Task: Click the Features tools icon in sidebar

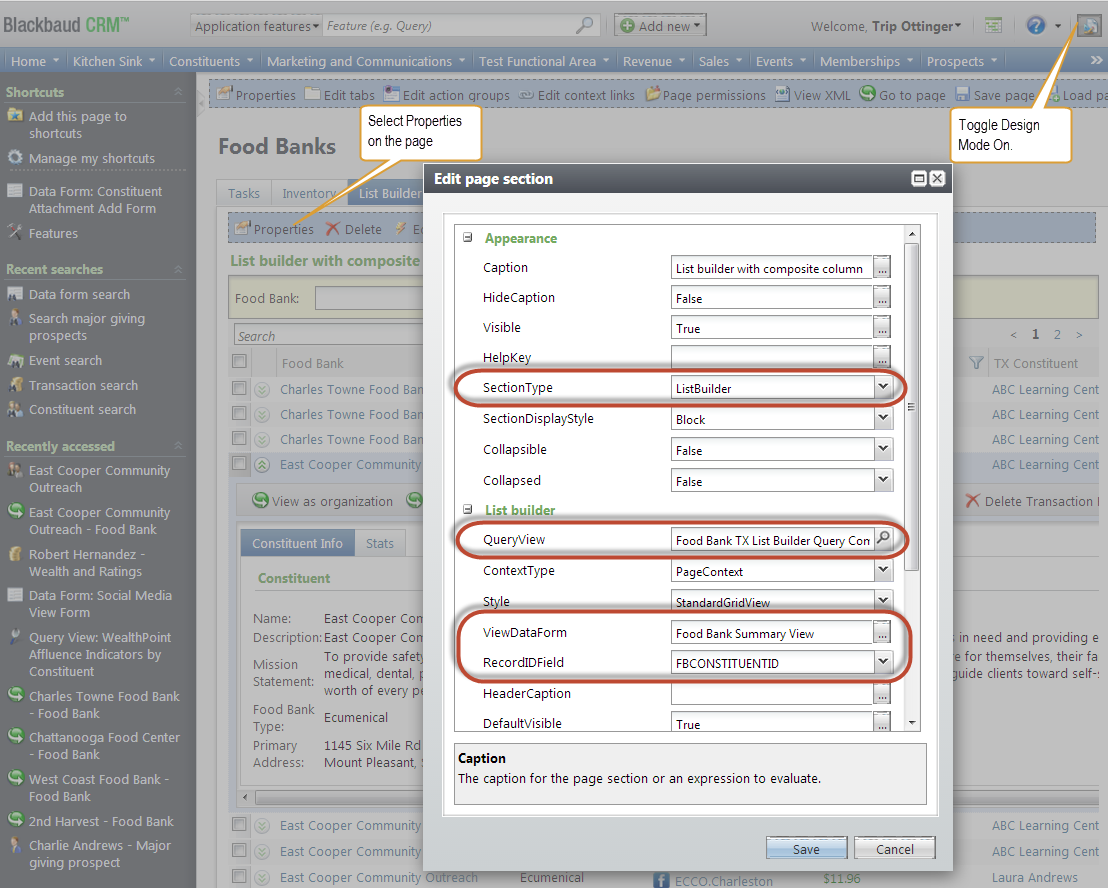Action: (x=15, y=232)
